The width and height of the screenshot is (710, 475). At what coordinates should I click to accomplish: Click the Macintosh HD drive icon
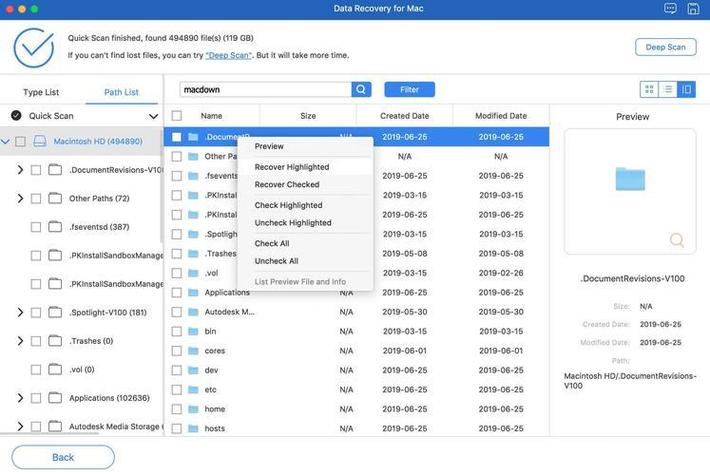[39, 141]
